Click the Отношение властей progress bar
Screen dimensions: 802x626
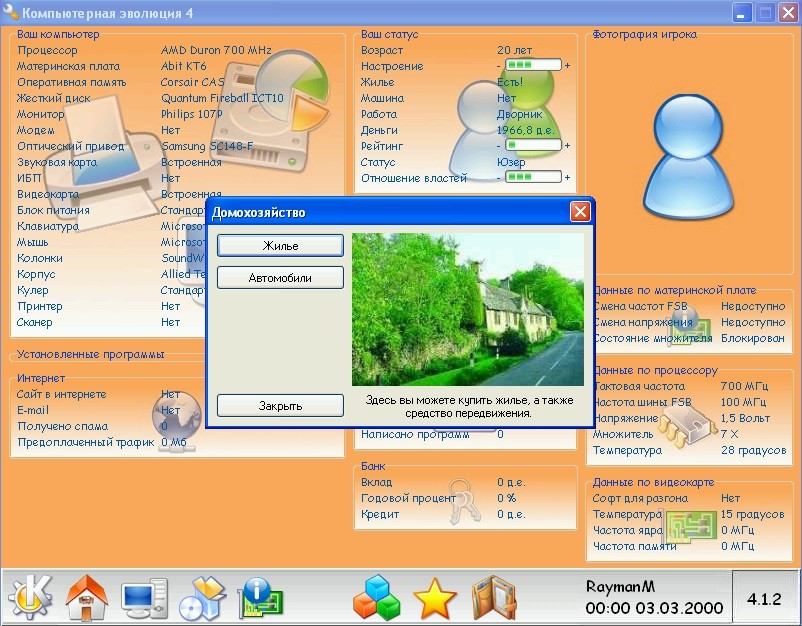(x=533, y=177)
